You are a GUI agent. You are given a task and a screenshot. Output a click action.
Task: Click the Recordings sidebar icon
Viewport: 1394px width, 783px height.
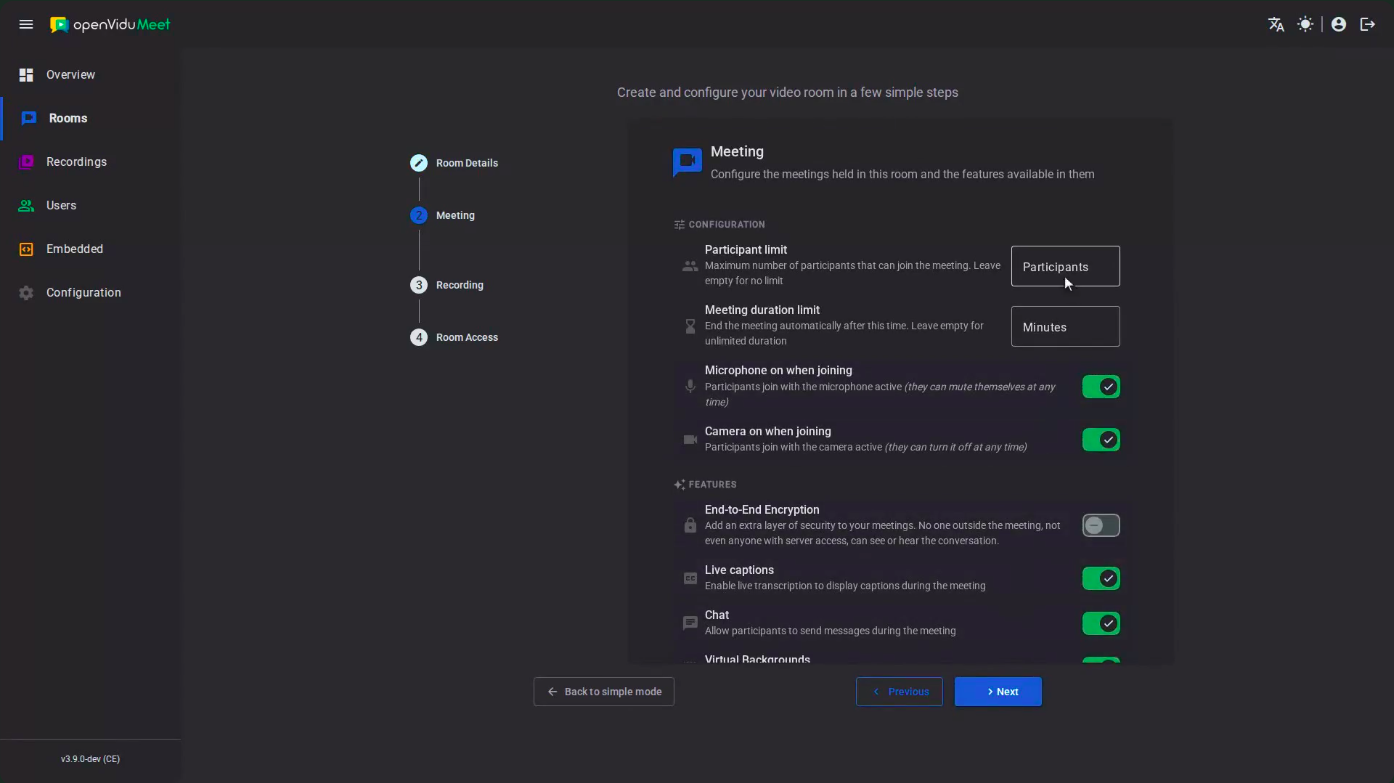pos(26,162)
